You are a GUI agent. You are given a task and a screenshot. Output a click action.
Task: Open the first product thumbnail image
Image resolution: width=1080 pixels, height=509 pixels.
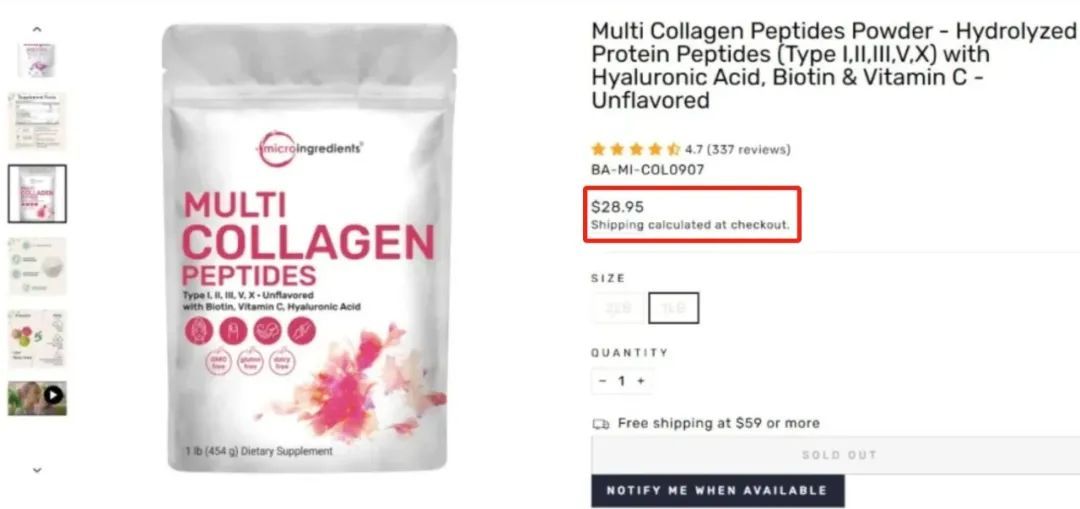click(x=37, y=60)
